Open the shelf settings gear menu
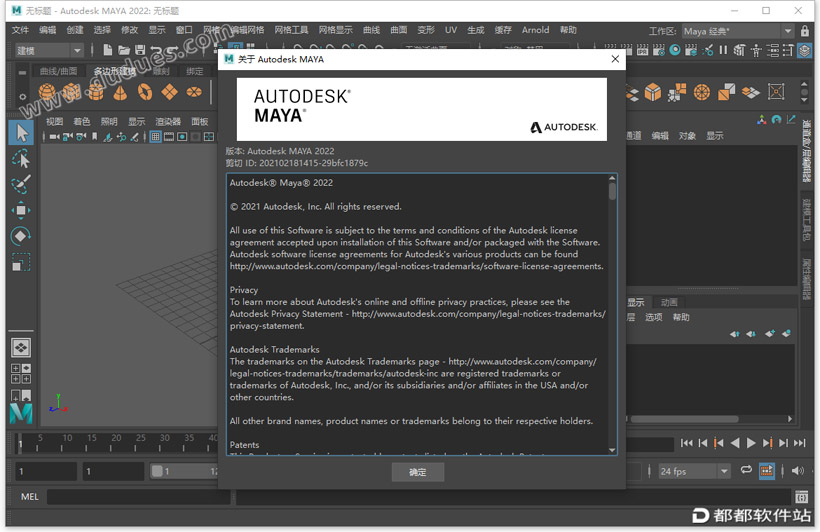The width and height of the screenshot is (820, 532). pos(22,97)
